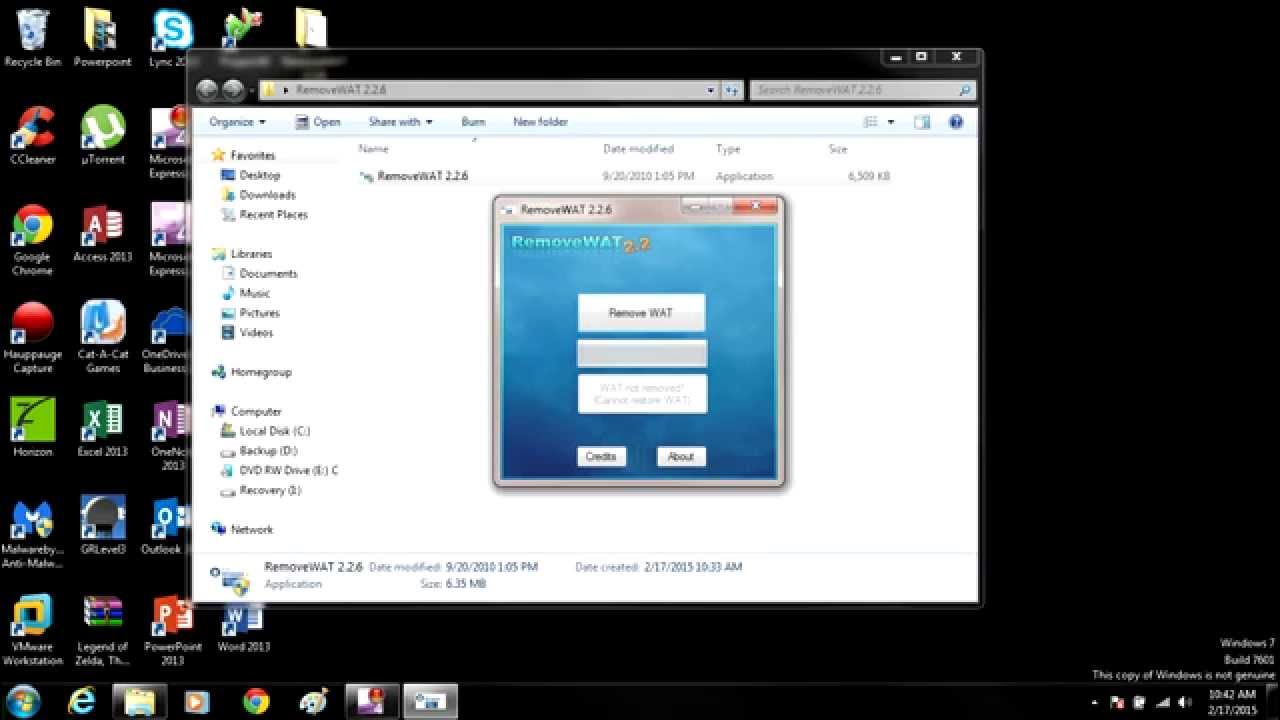The image size is (1280, 720).
Task: Show hidden system tray icons arrow
Action: point(1095,702)
